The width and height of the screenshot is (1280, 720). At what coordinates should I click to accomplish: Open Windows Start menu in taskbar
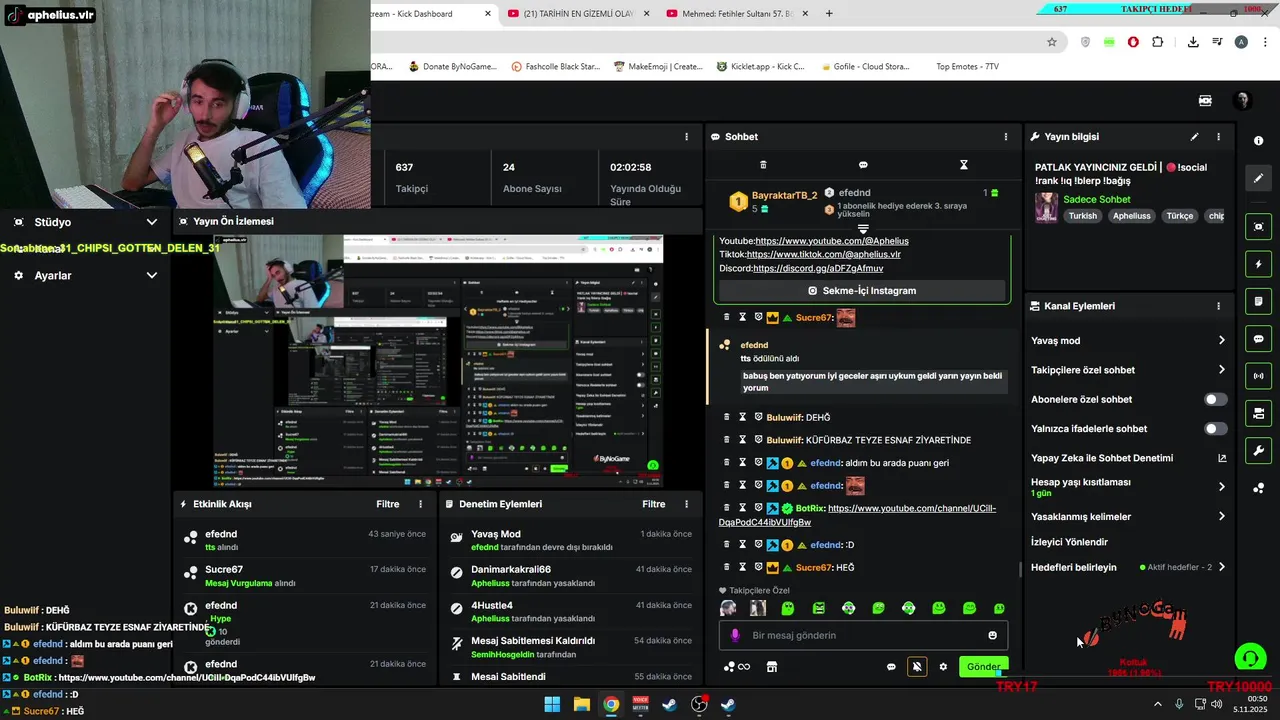[x=552, y=704]
